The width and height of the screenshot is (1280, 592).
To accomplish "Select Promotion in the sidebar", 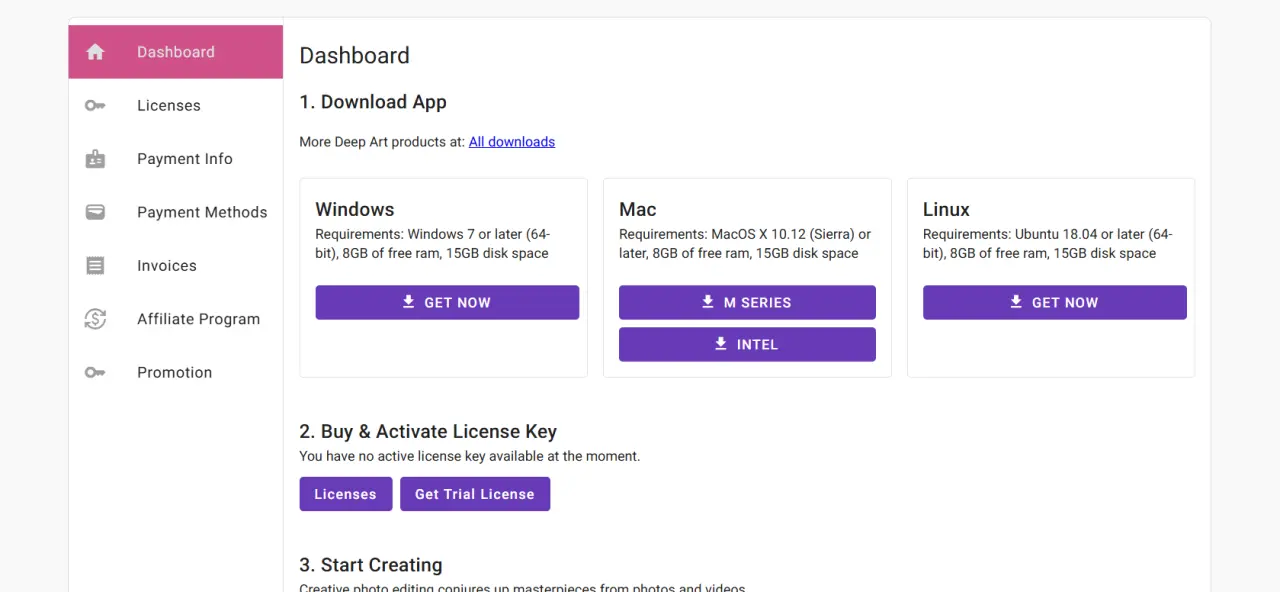I will pos(176,372).
